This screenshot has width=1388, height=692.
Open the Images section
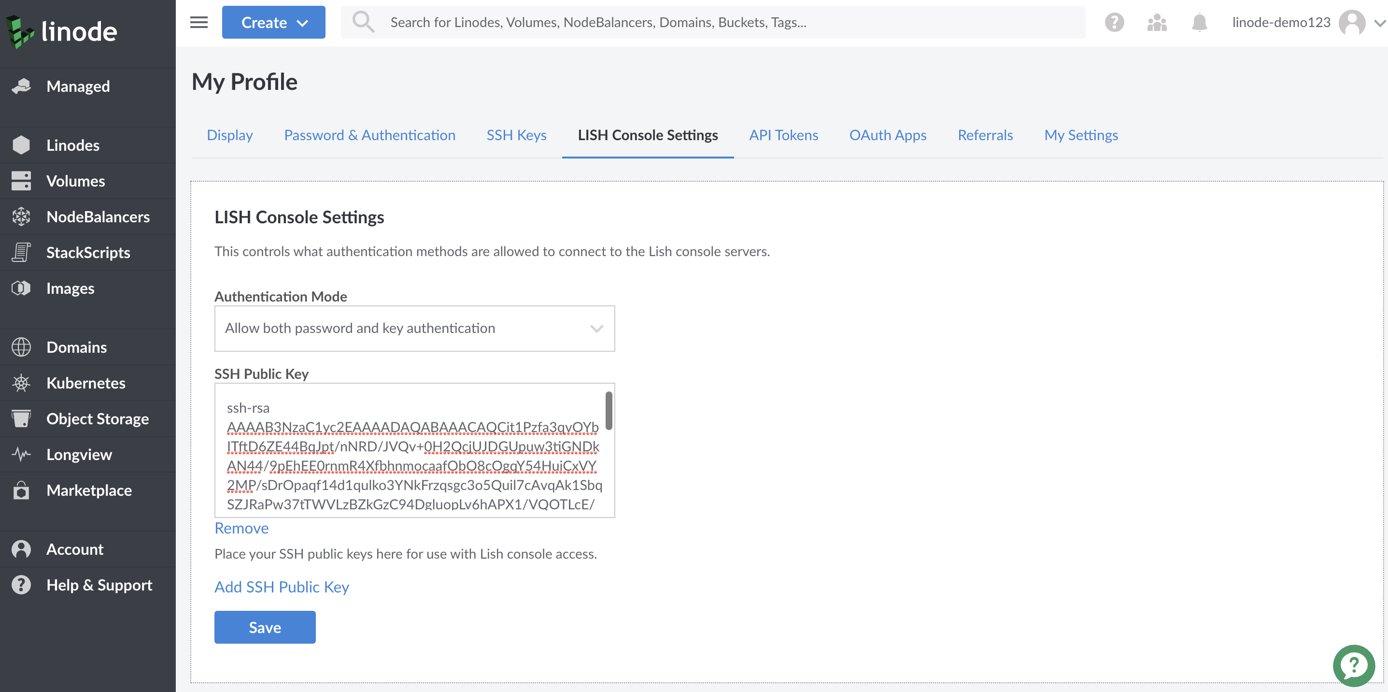(x=69, y=288)
